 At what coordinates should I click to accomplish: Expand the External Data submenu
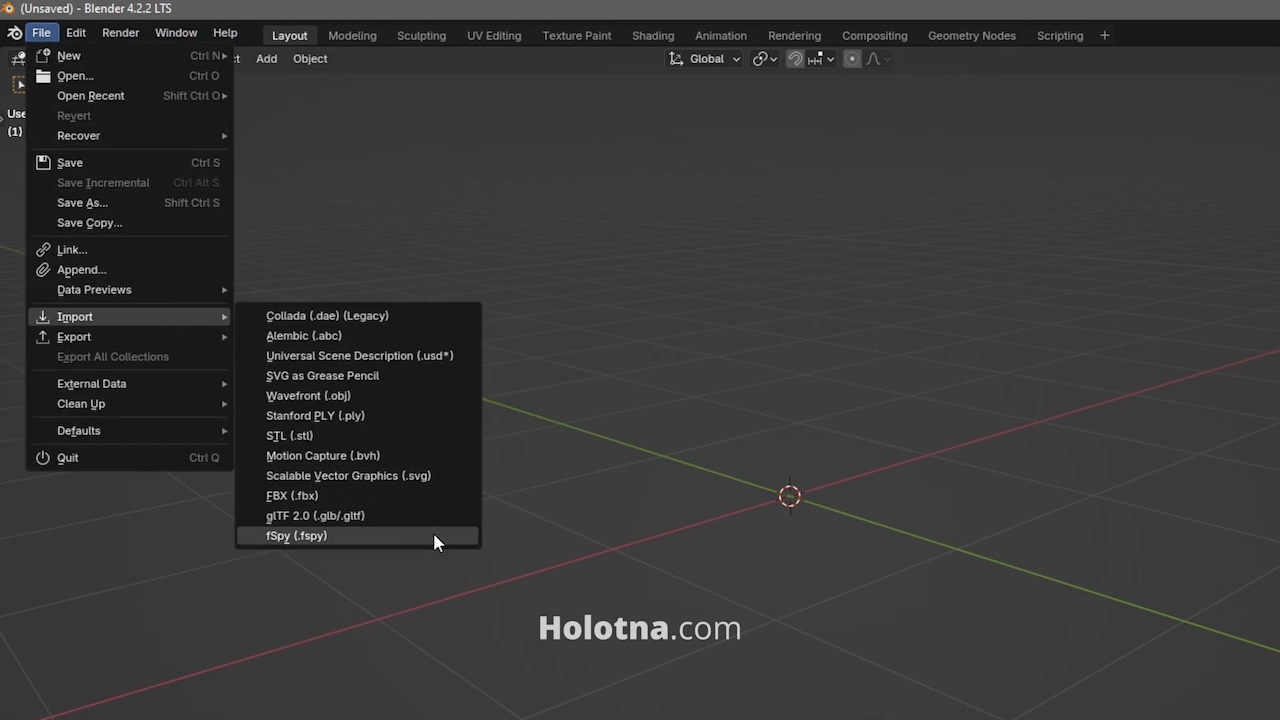[x=130, y=384]
